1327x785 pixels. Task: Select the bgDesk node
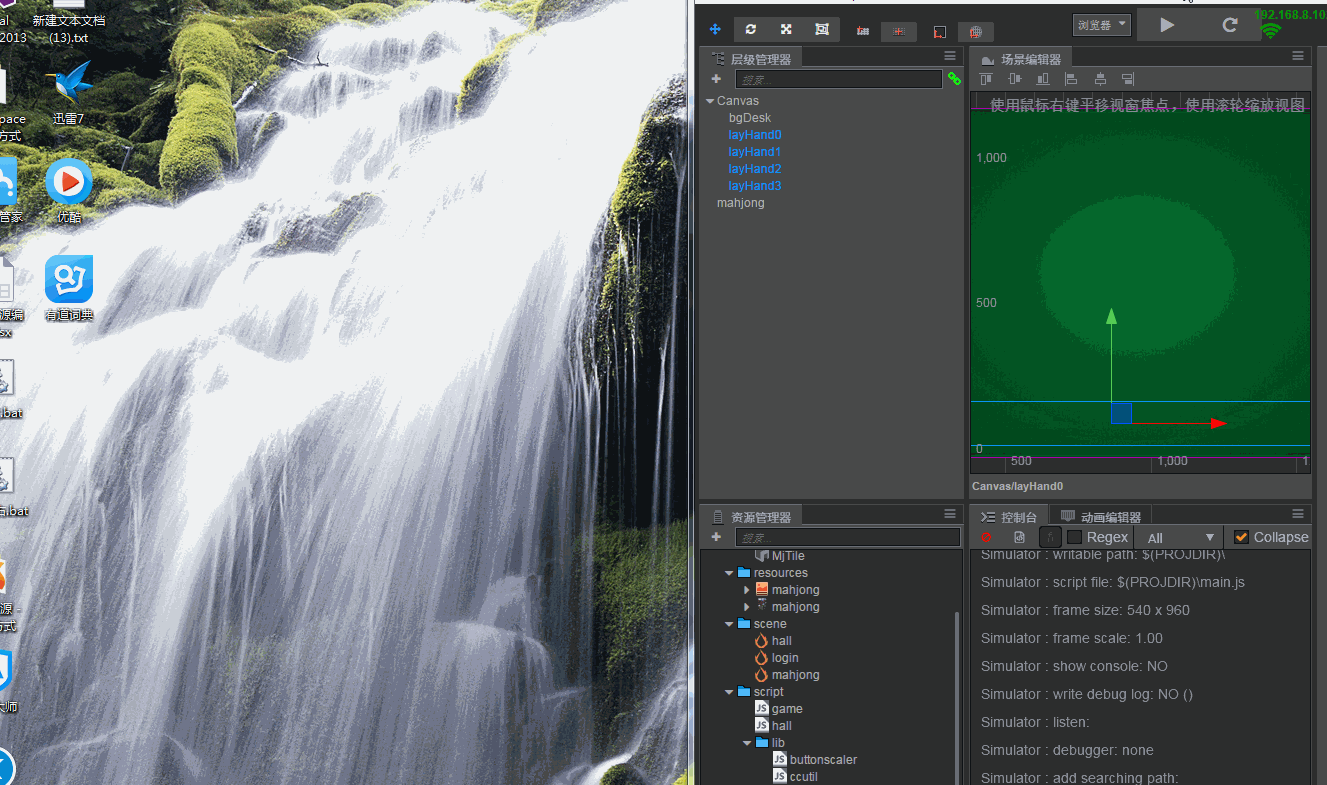tap(750, 118)
